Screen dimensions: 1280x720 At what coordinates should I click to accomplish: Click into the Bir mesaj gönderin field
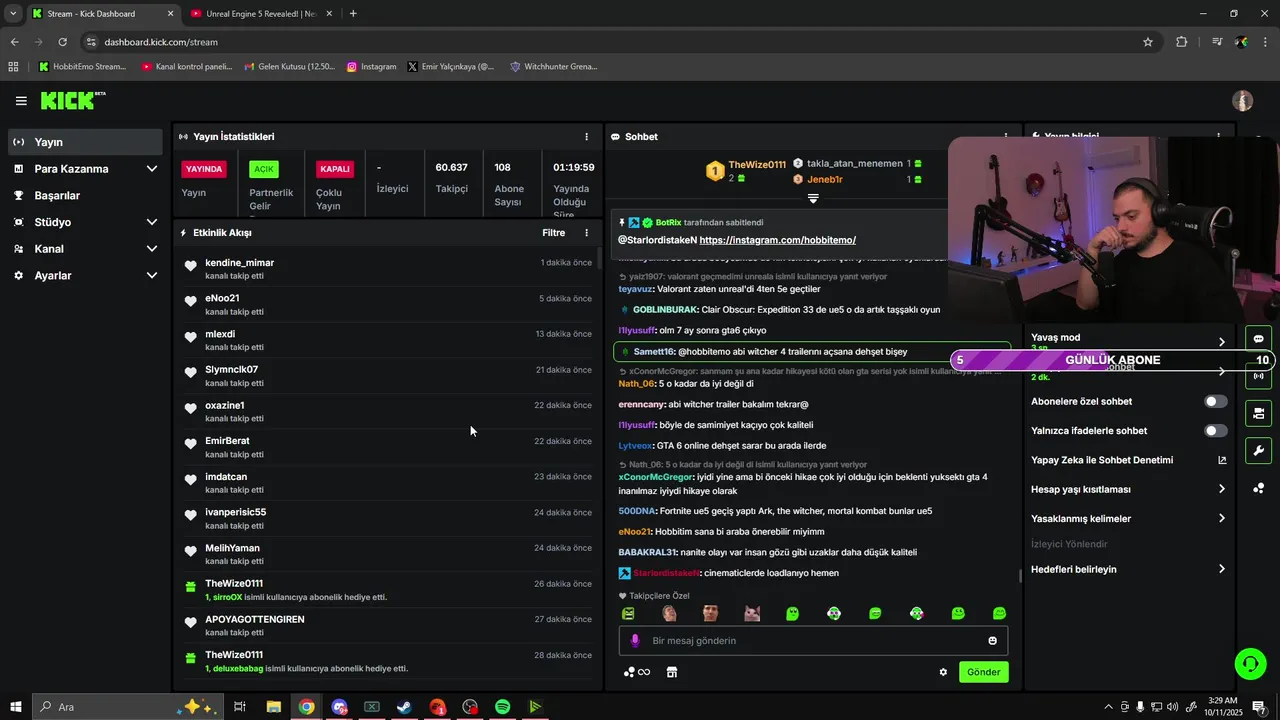click(813, 641)
